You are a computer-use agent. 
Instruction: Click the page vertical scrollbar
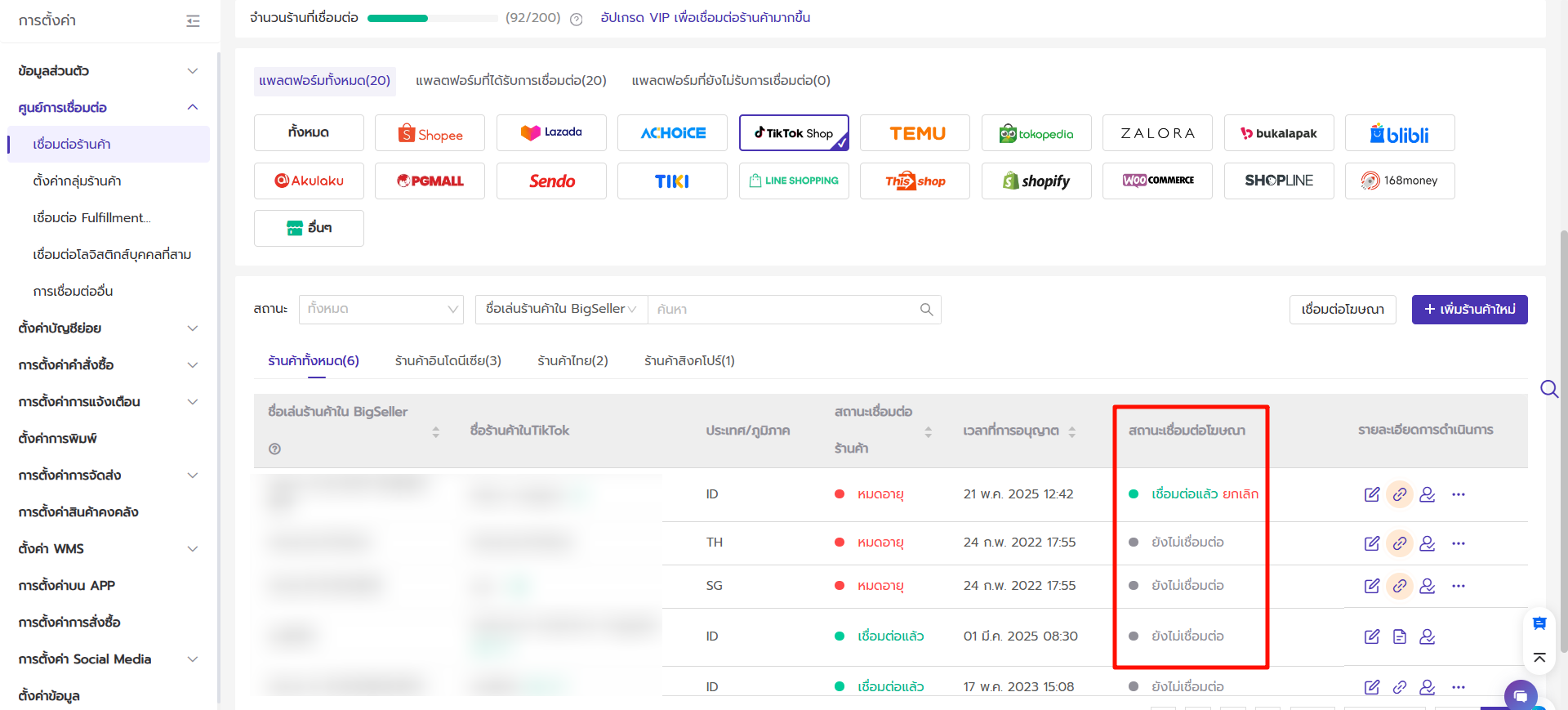tap(1563, 441)
